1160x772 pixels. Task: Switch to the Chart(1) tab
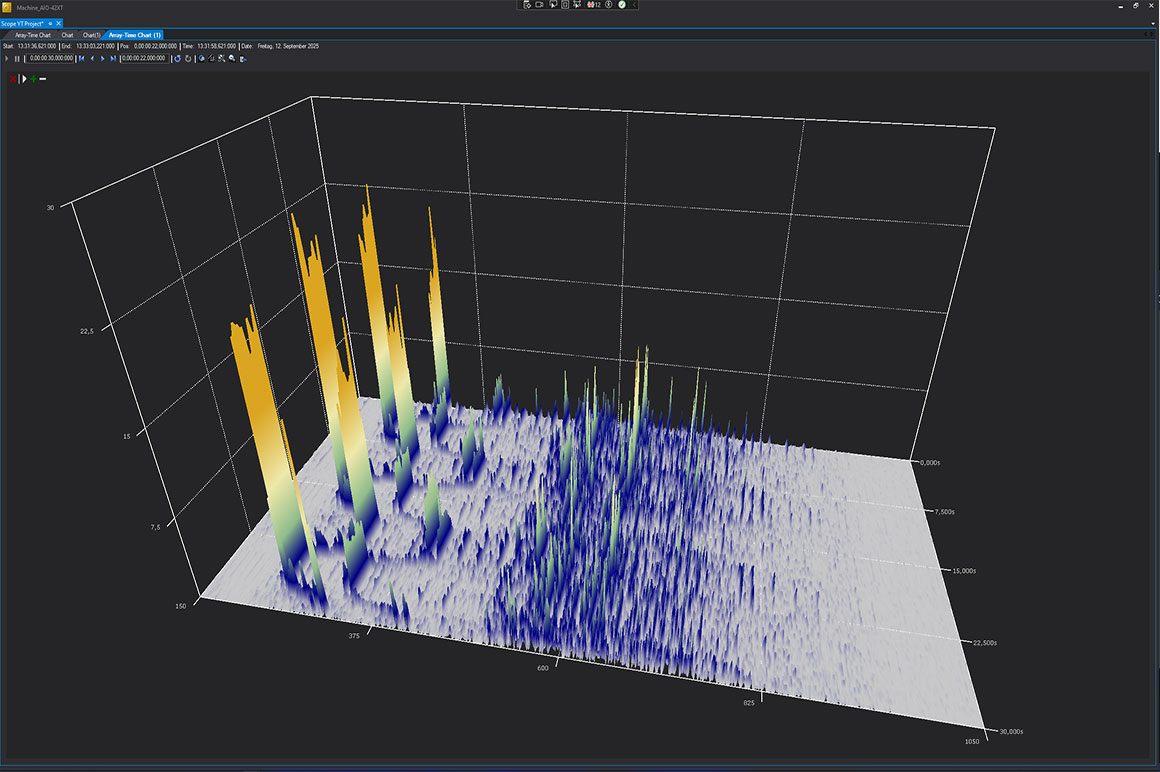tap(91, 35)
